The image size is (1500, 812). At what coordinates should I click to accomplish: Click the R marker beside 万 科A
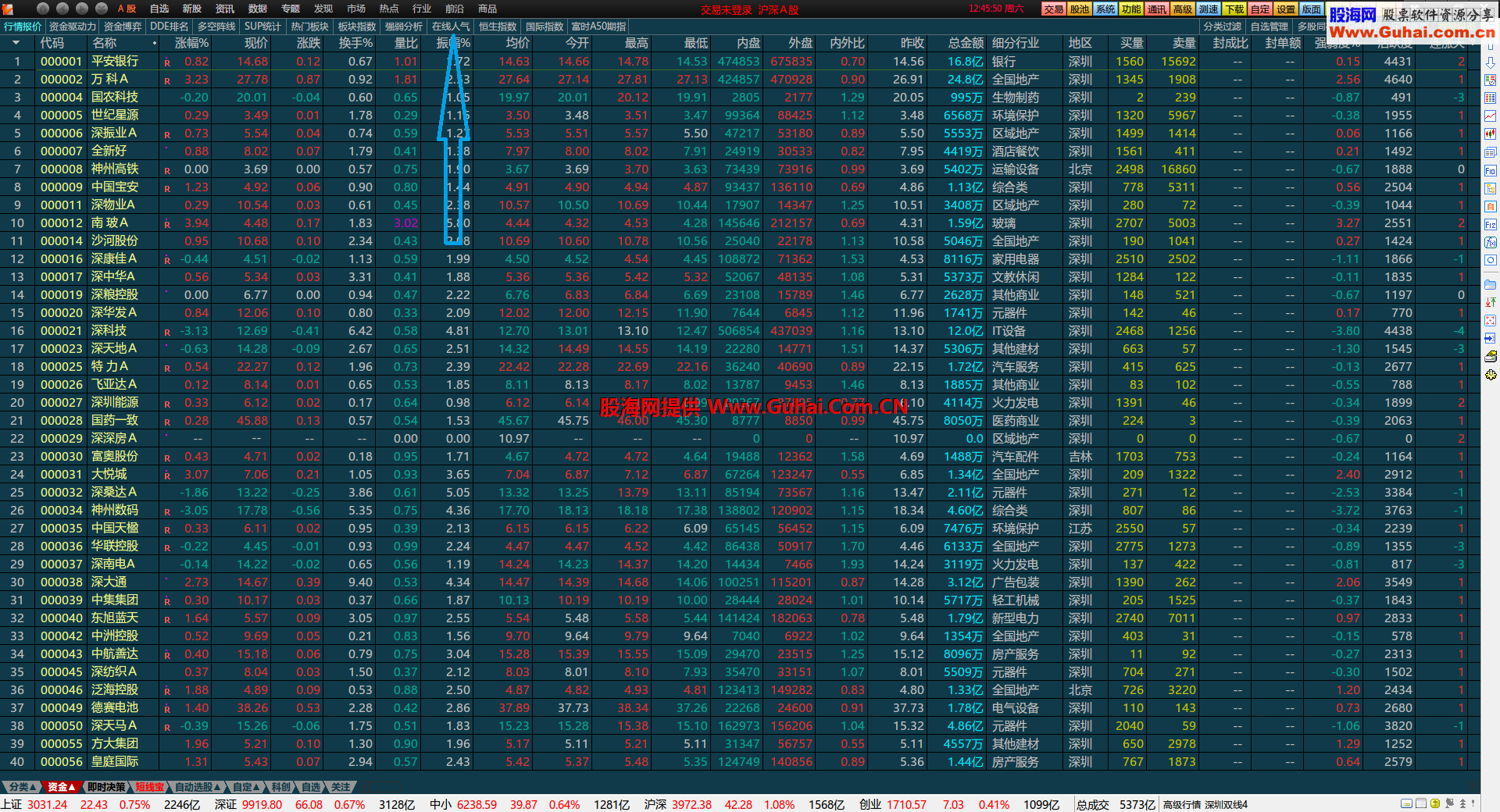click(167, 80)
